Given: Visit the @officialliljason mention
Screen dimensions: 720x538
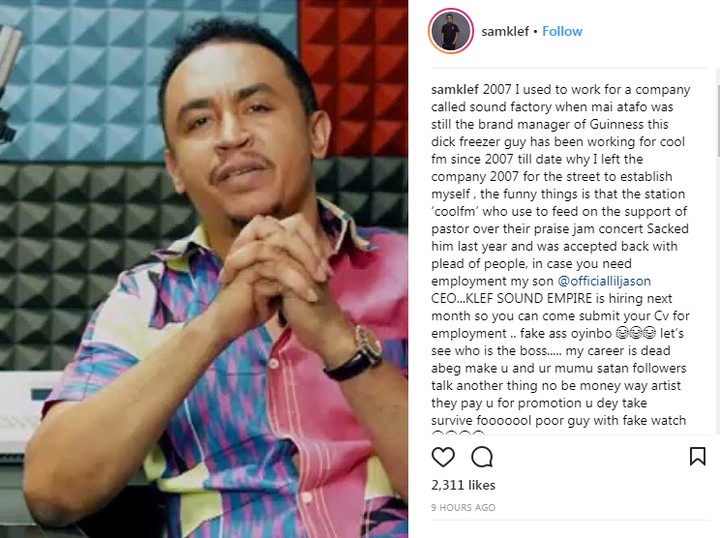Looking at the screenshot, I should click(x=604, y=281).
